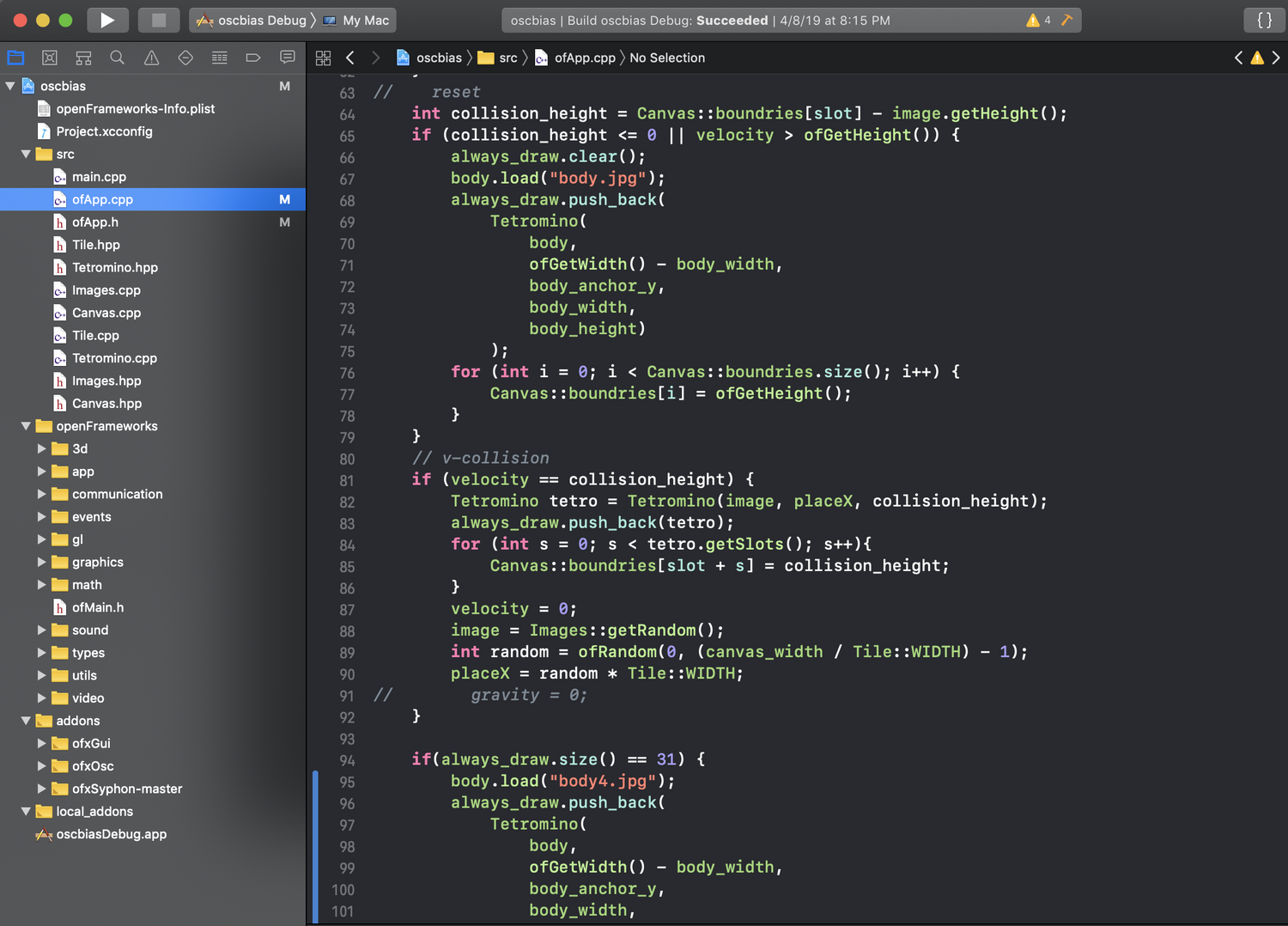This screenshot has width=1288, height=926.
Task: Collapse the openFrameworks group
Action: click(26, 426)
